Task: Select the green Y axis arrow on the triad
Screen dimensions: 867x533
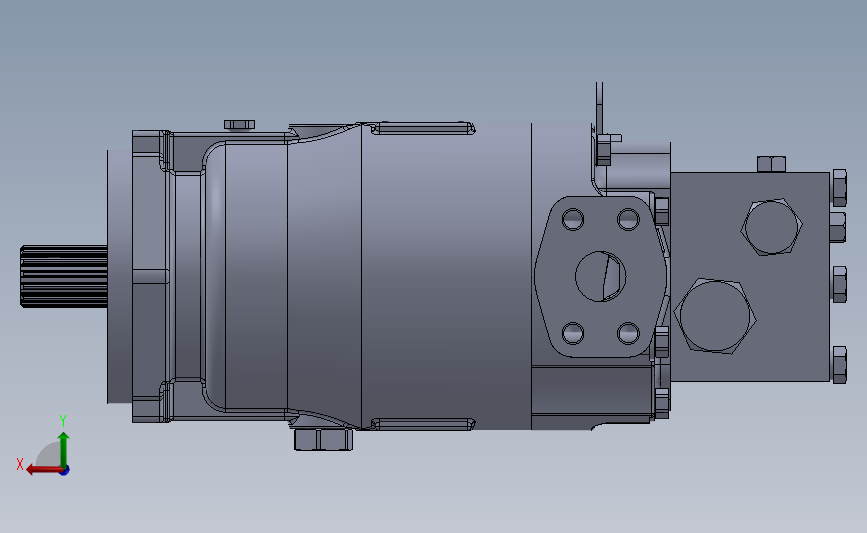Action: 64,450
